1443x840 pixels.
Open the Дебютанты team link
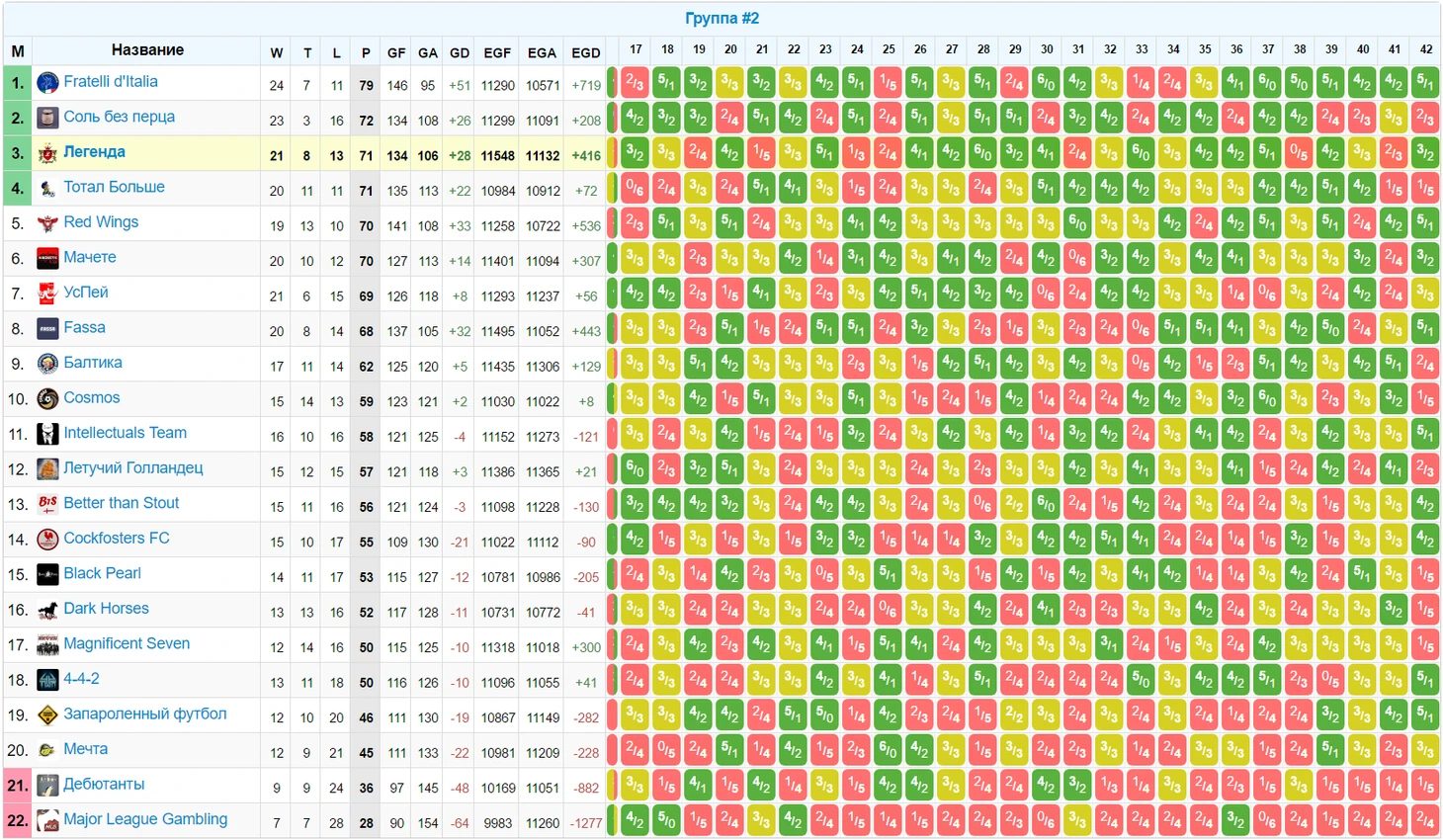point(104,784)
